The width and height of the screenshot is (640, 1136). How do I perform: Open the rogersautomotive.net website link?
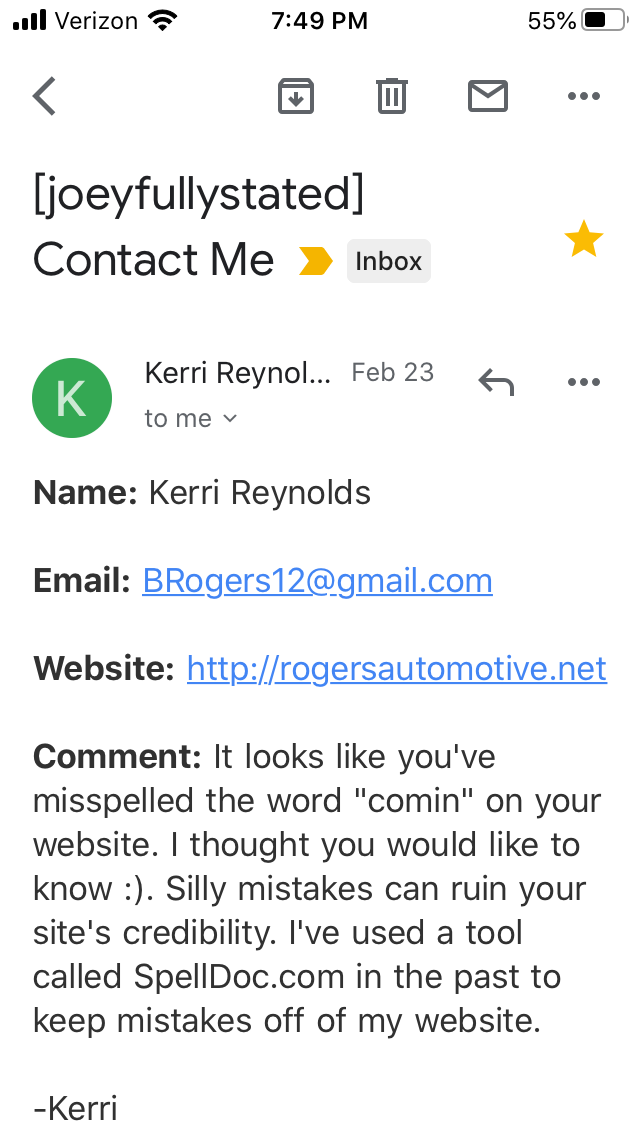click(396, 668)
